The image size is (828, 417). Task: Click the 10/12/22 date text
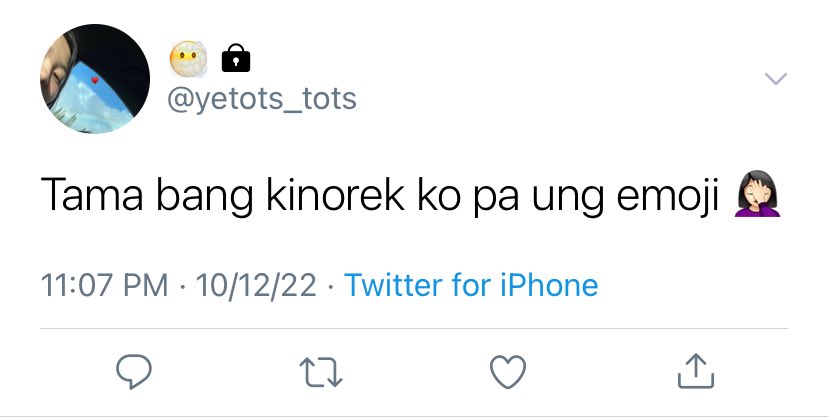tap(256, 286)
